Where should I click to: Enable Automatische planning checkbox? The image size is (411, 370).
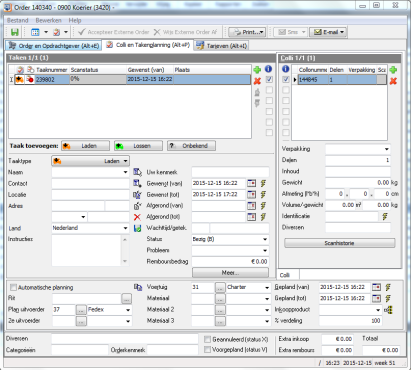coord(13,287)
